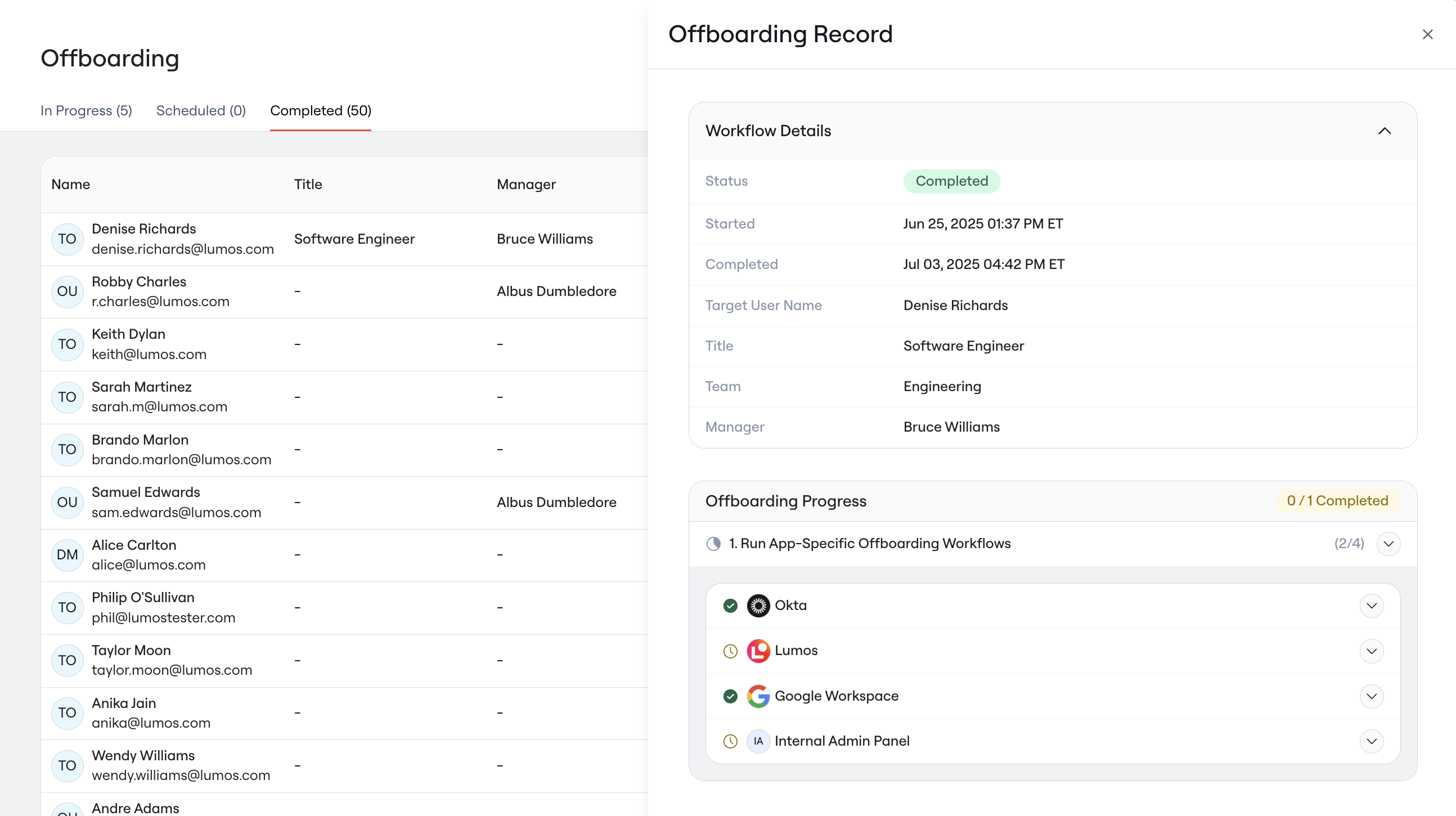Click Denise Richards' TO avatar
The width and height of the screenshot is (1456, 816).
(x=68, y=239)
